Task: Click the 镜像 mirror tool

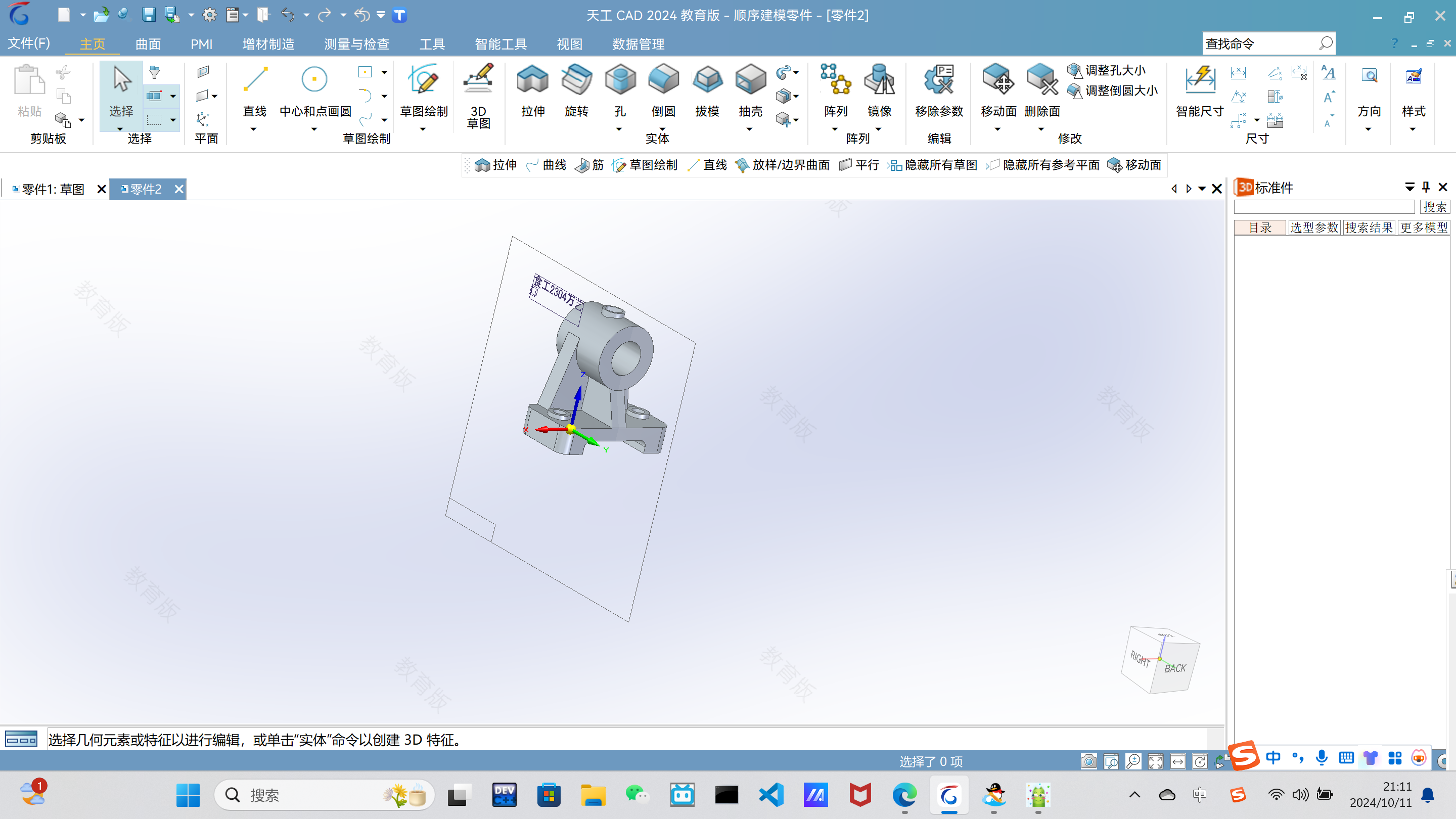Action: pyautogui.click(x=879, y=90)
